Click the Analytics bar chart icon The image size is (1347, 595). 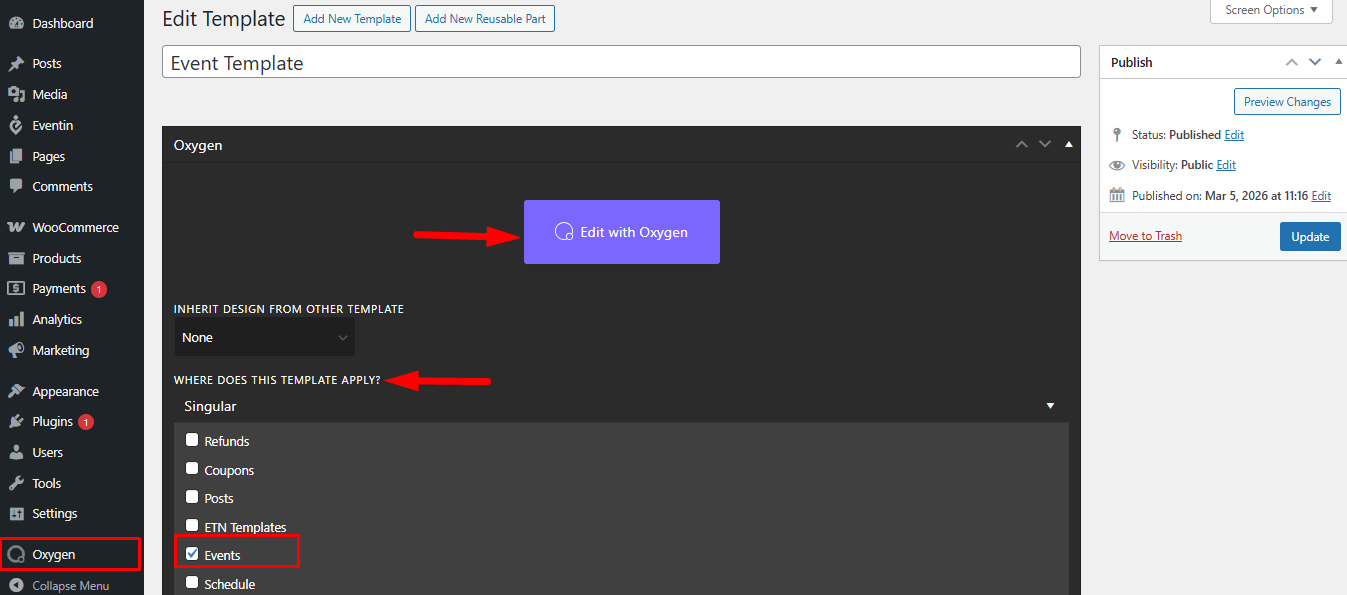[16, 320]
